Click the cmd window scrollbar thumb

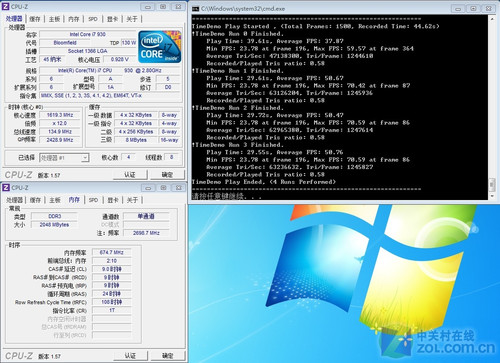tap(492, 185)
